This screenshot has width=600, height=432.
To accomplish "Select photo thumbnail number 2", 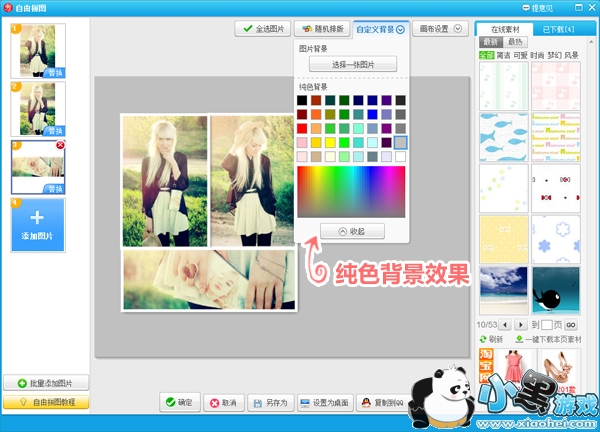I will [x=38, y=109].
